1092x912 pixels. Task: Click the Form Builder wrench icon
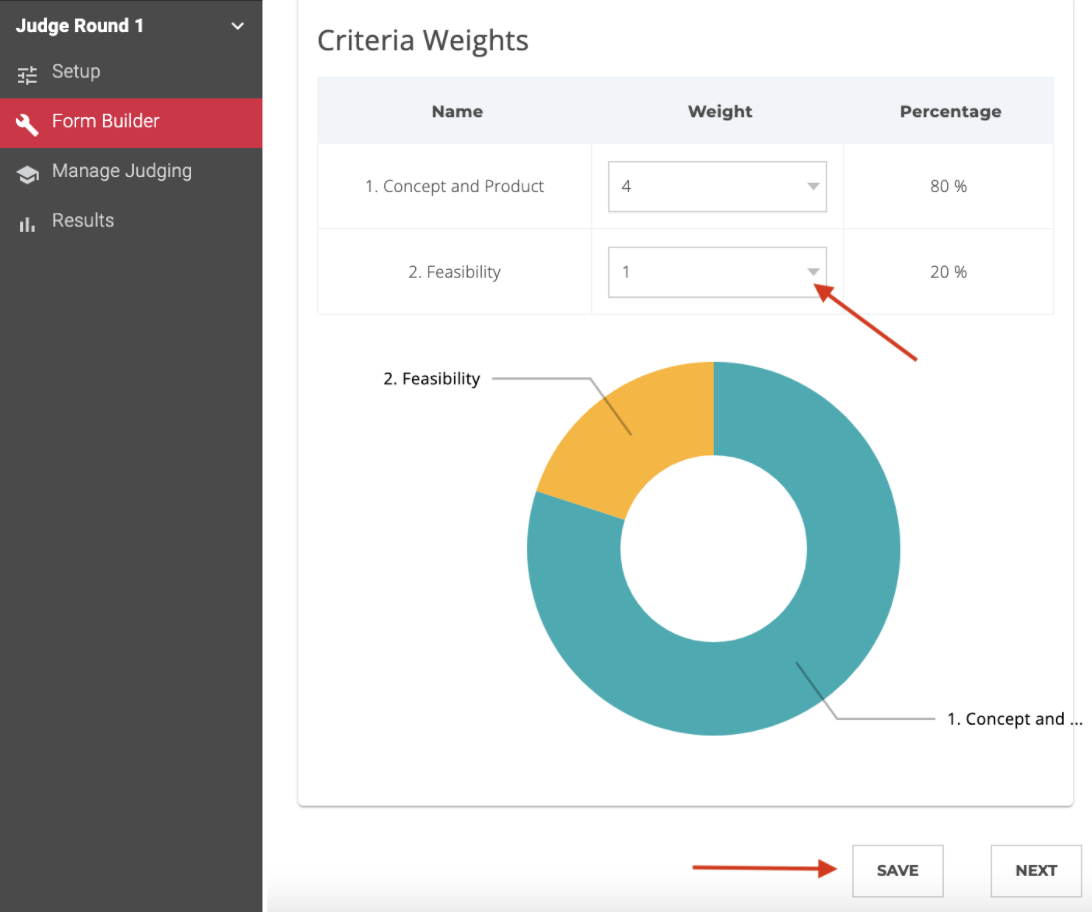[x=27, y=124]
